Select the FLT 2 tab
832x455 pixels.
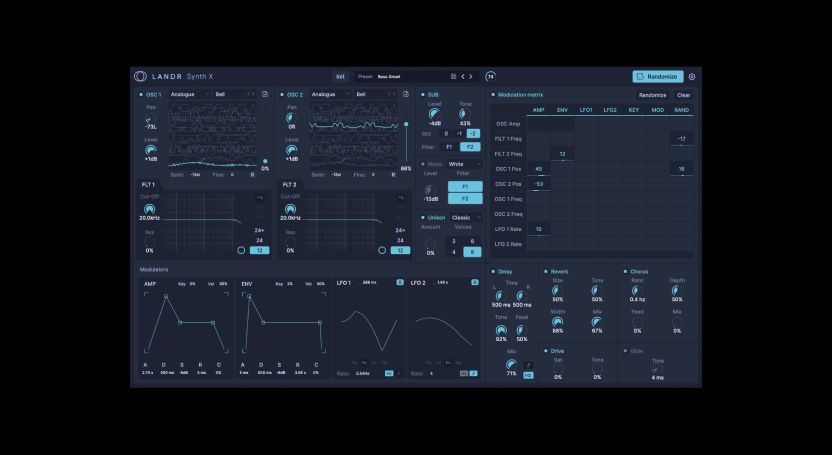tap(290, 185)
